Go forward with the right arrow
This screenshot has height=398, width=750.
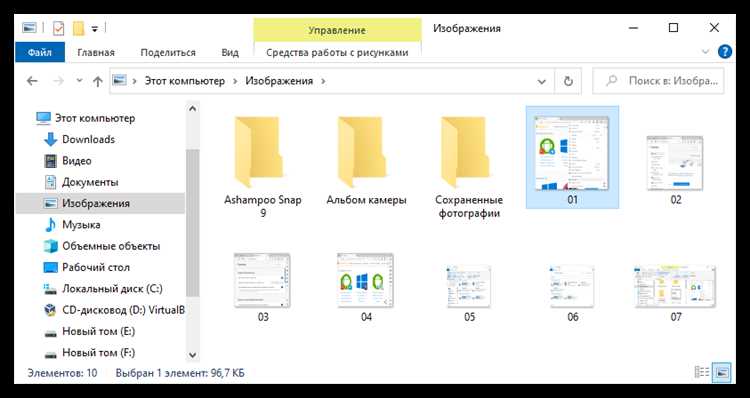coord(58,81)
